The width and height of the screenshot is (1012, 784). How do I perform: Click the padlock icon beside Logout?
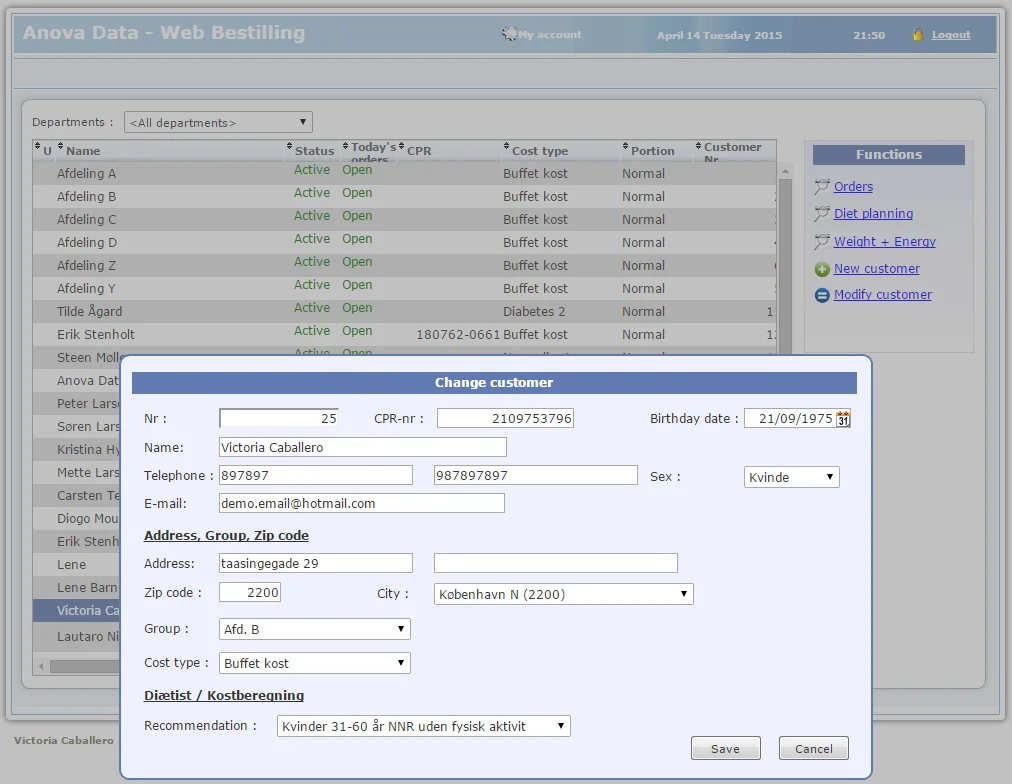click(x=918, y=35)
